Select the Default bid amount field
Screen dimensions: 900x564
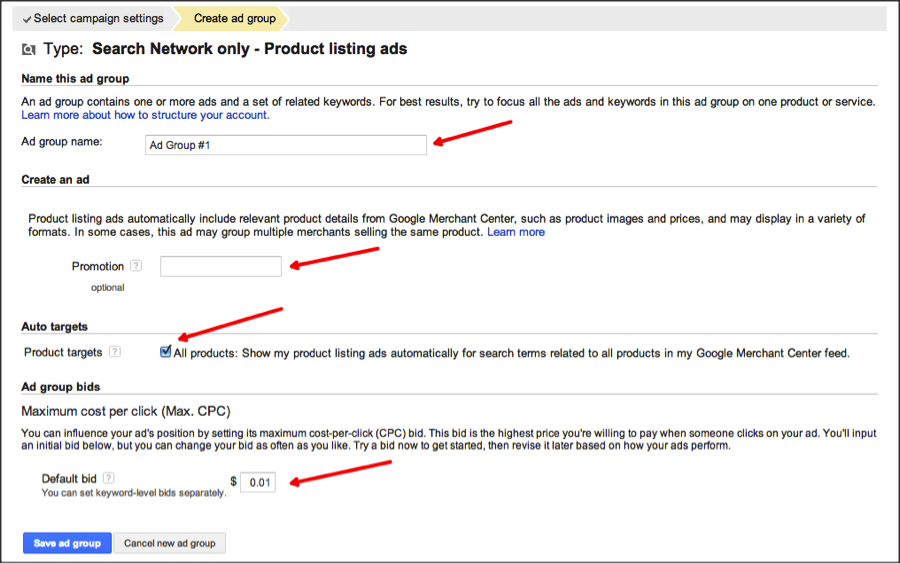coord(258,483)
